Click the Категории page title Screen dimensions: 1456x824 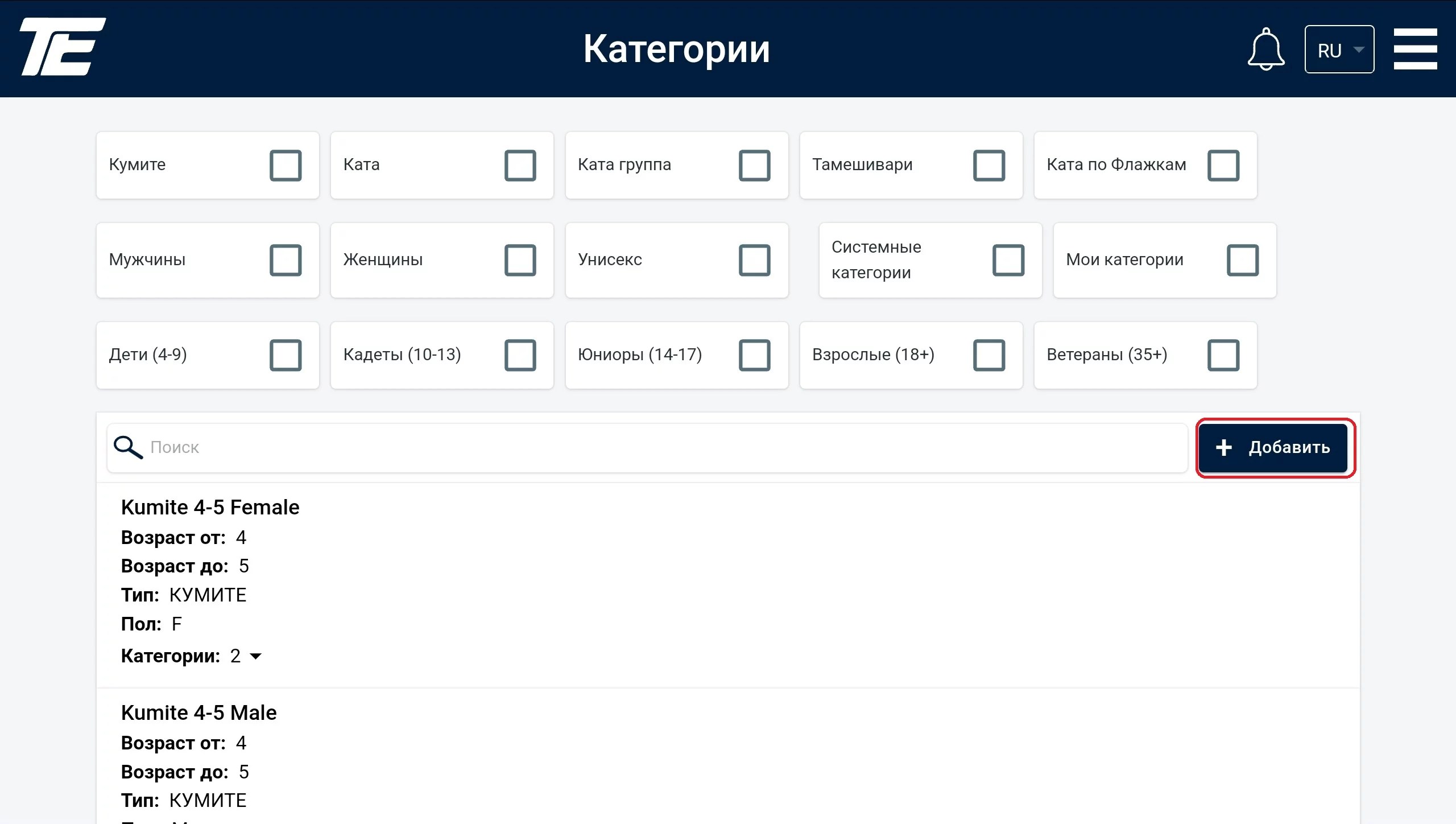[676, 49]
